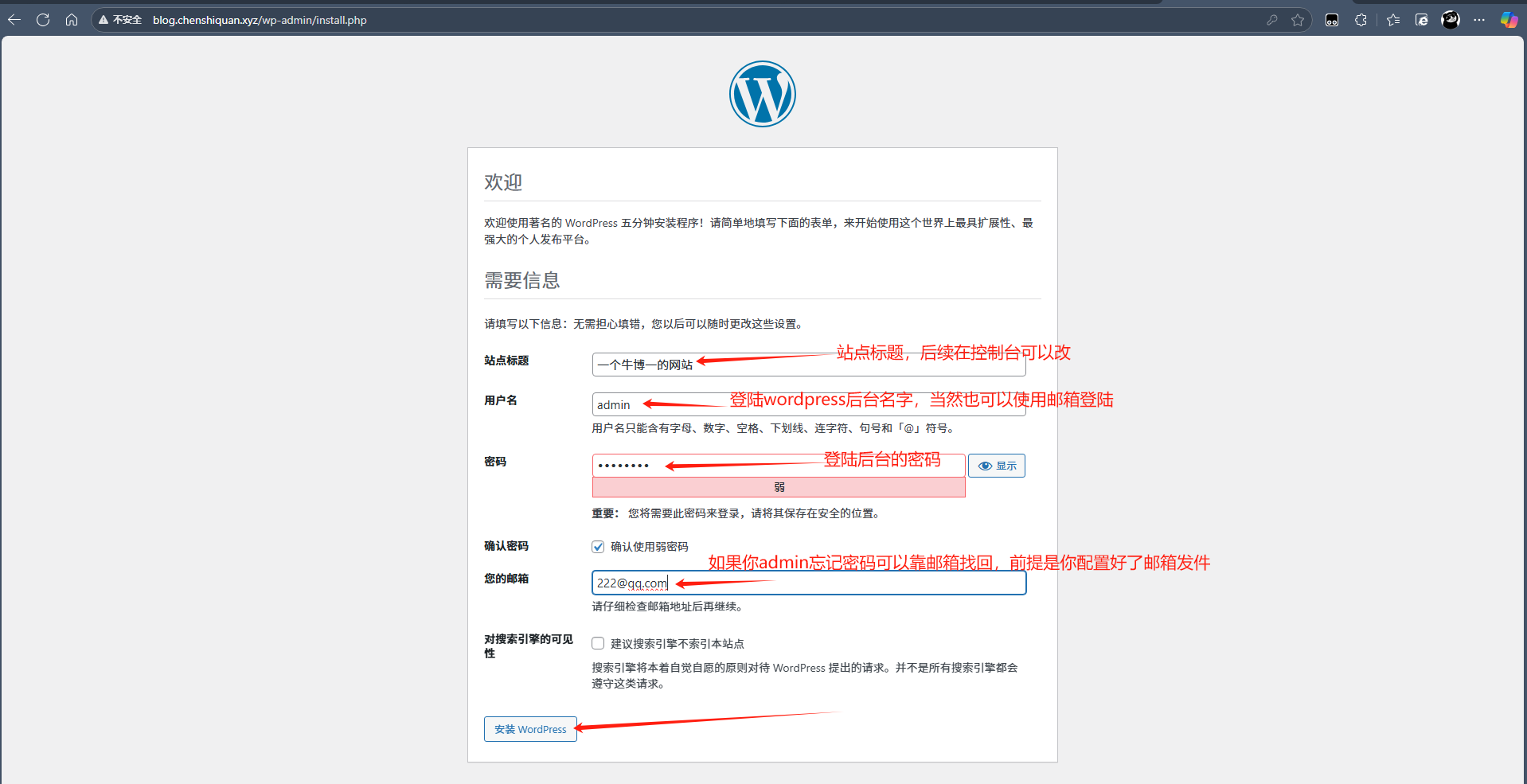Click the 需要信息 heading
The image size is (1527, 784).
tap(522, 280)
